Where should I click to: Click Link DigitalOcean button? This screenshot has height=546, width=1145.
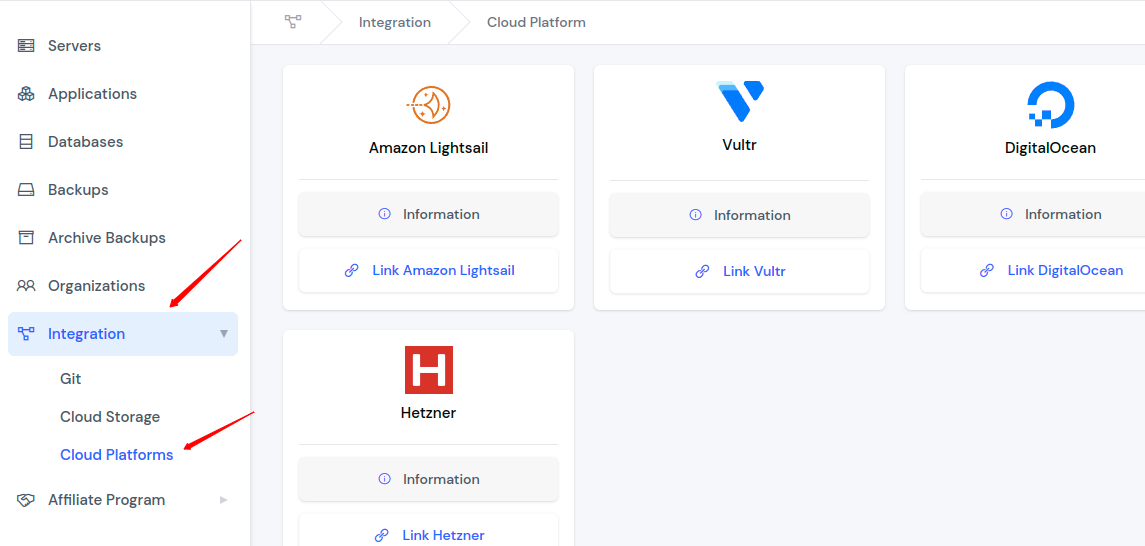pos(1033,271)
